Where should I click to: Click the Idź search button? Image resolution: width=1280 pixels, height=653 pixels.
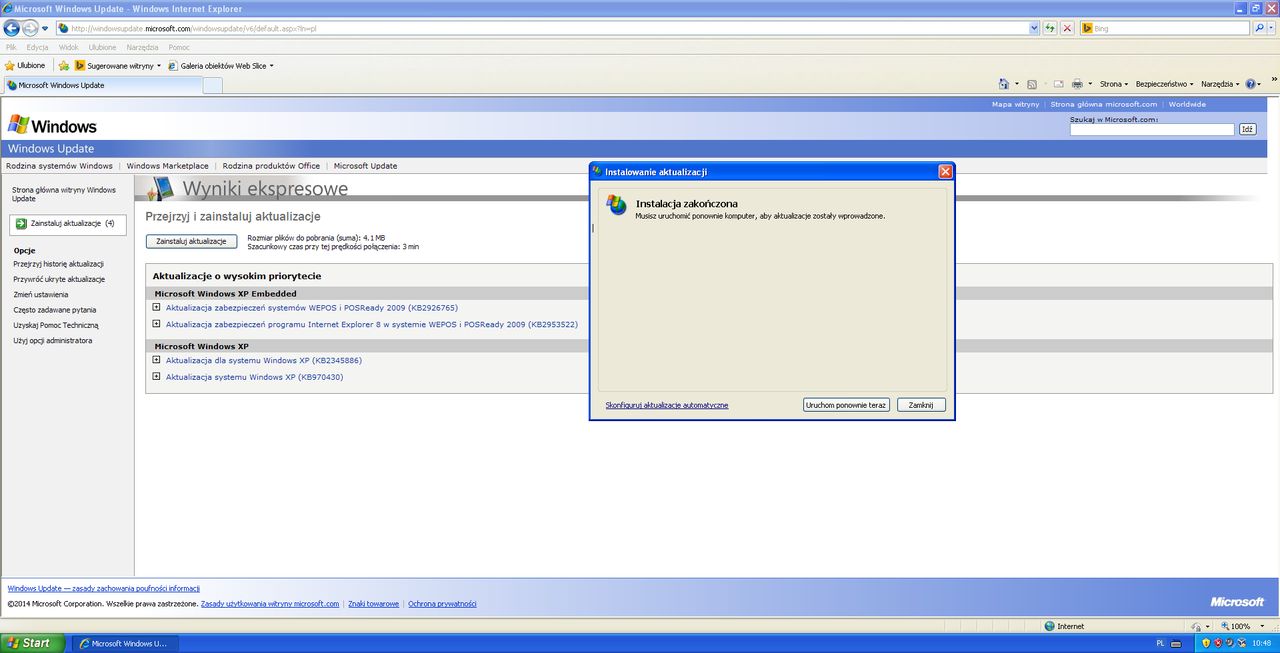(1247, 129)
